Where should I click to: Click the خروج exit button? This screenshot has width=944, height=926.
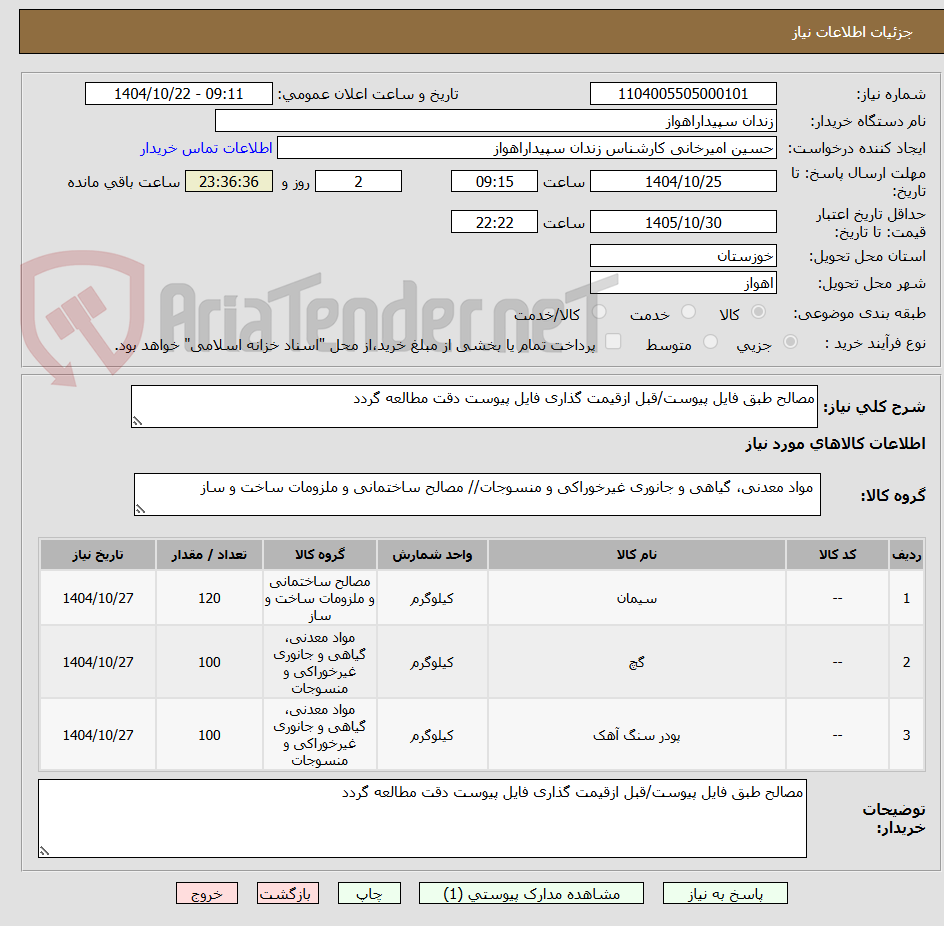pyautogui.click(x=207, y=893)
